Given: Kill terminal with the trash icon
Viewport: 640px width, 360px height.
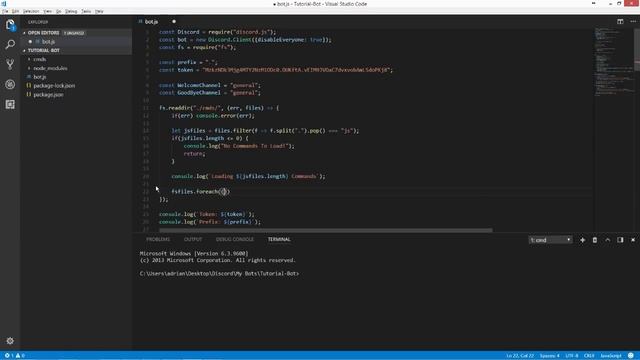Looking at the screenshot, I should (595, 240).
